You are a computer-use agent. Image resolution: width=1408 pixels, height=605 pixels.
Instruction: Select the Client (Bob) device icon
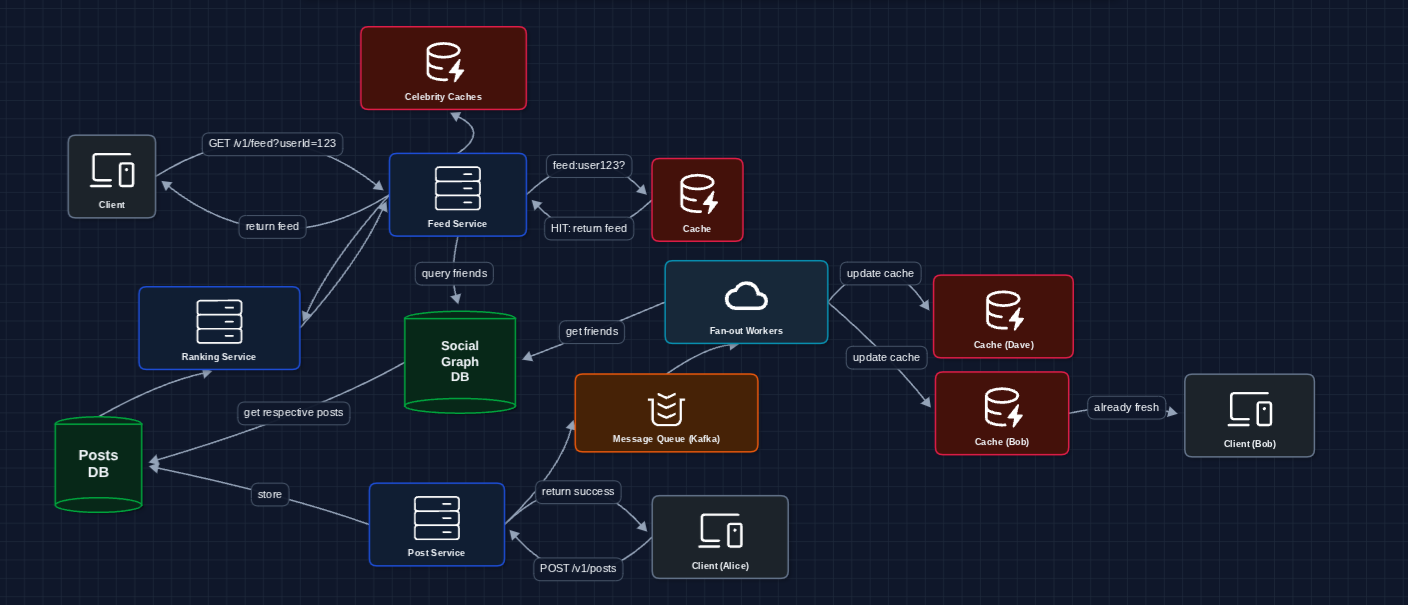click(x=1249, y=408)
